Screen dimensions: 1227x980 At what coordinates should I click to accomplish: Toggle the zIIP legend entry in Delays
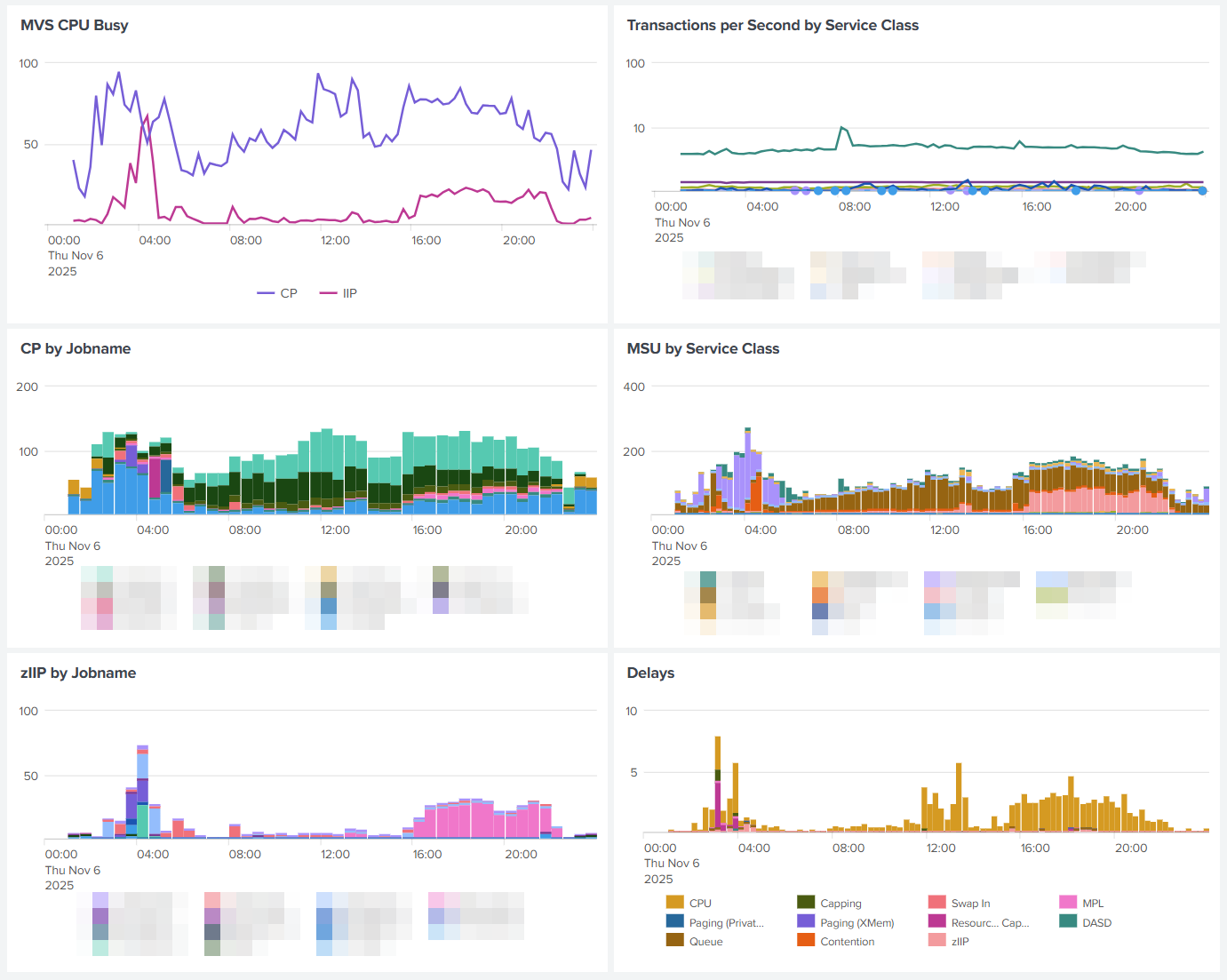[x=949, y=941]
